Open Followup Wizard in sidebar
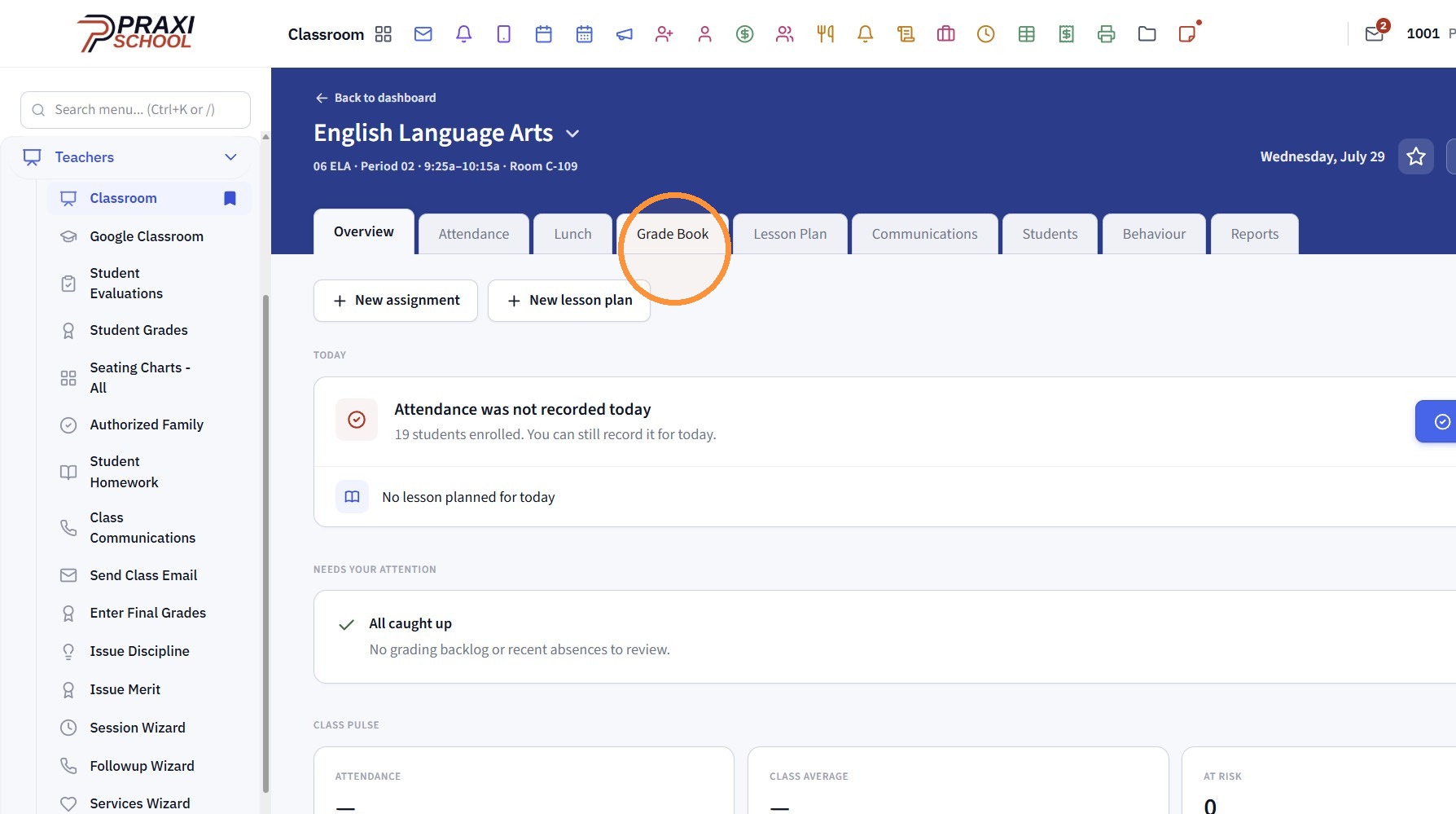This screenshot has width=1456, height=814. click(x=149, y=766)
